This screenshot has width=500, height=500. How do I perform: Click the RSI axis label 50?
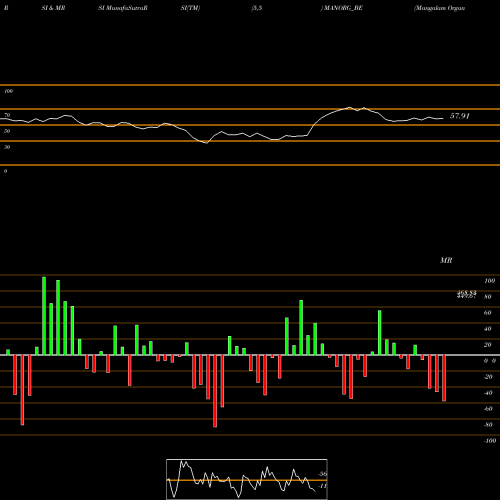pyautogui.click(x=7, y=131)
